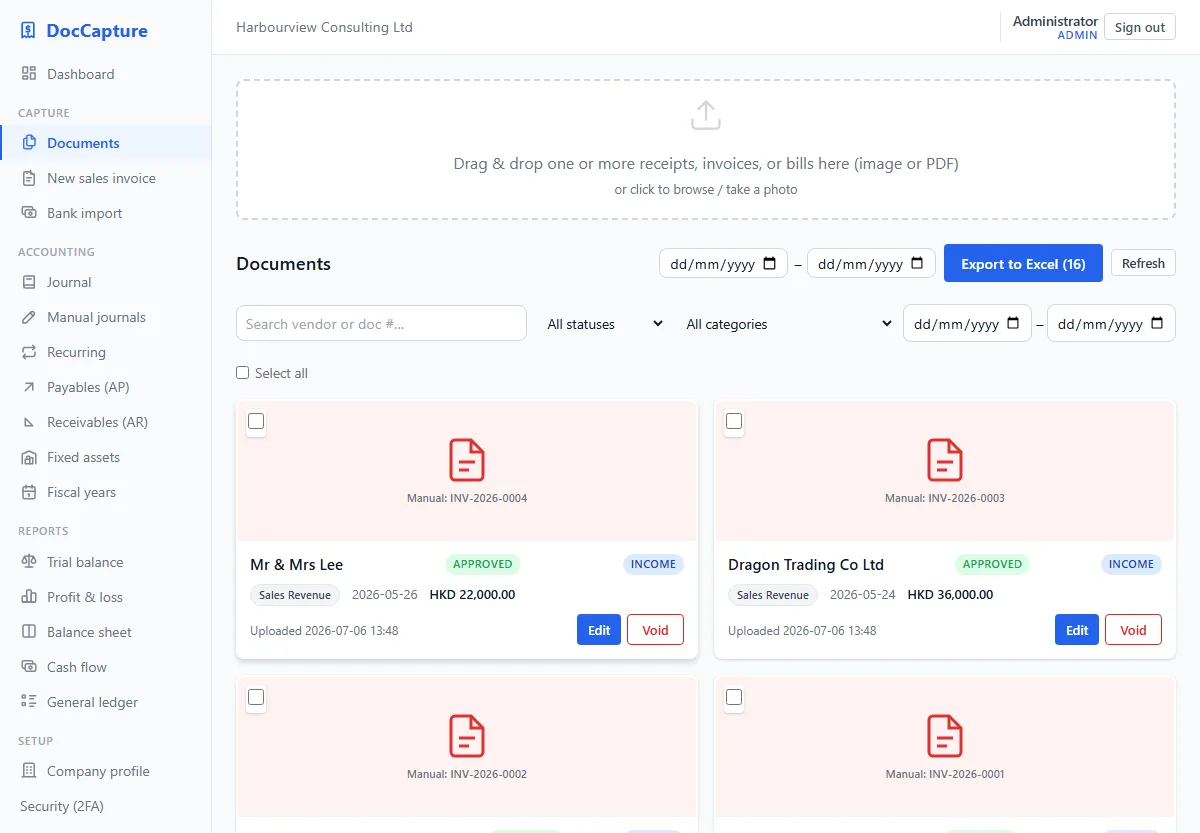Open calendar picker for filter start date

(x=1013, y=324)
